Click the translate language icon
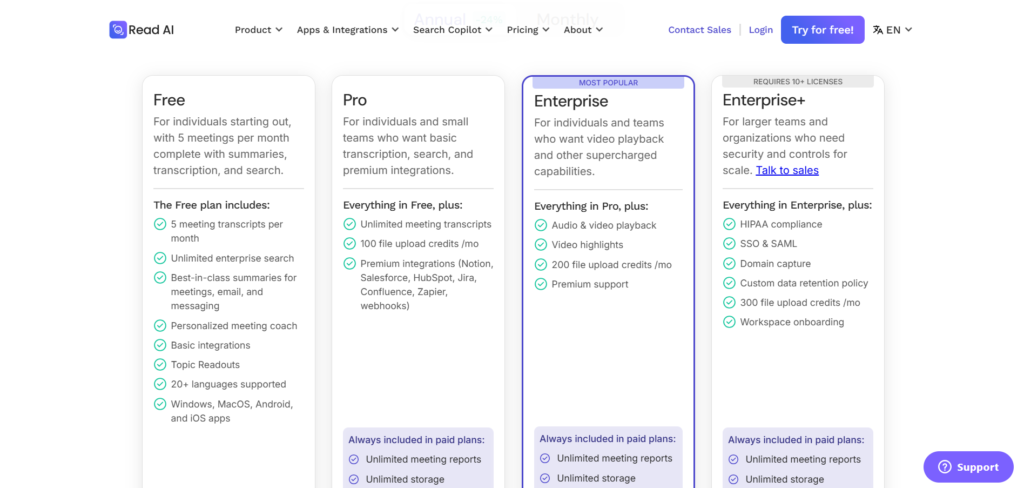The height and width of the screenshot is (488, 1024). pos(878,30)
